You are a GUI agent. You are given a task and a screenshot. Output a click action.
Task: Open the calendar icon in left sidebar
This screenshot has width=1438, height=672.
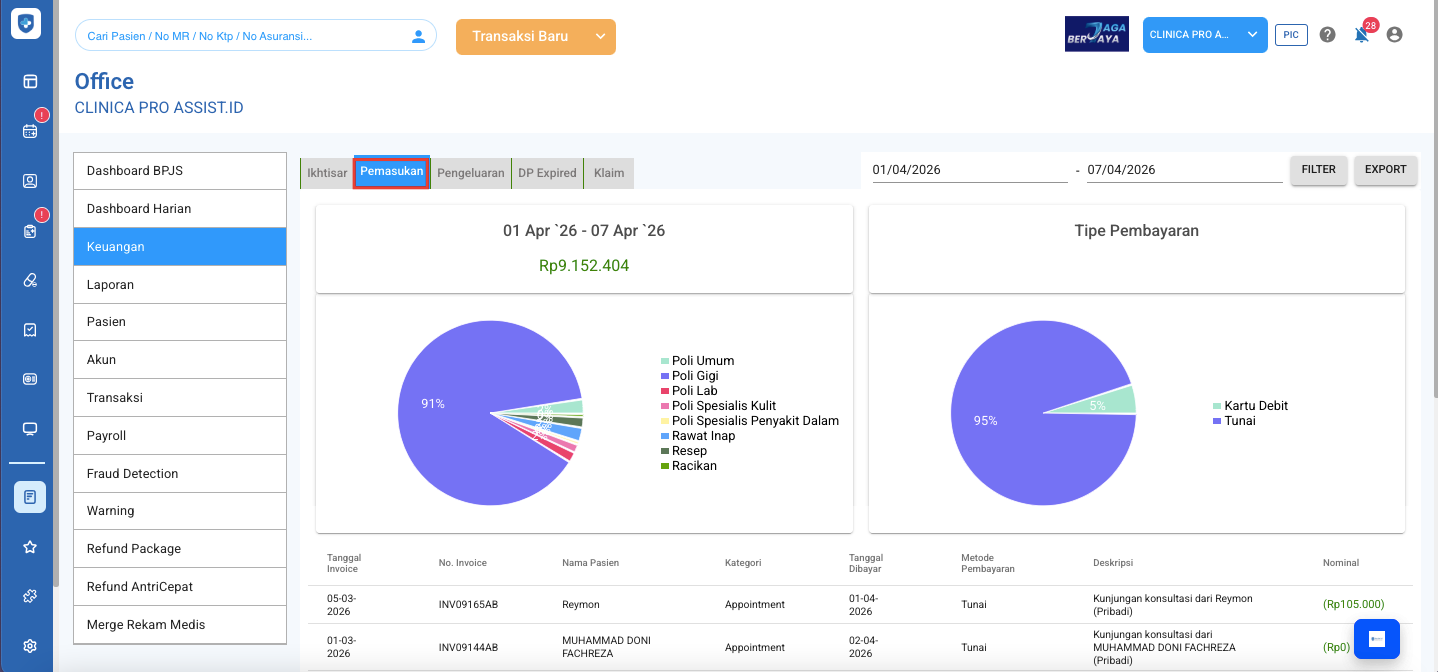coord(30,131)
